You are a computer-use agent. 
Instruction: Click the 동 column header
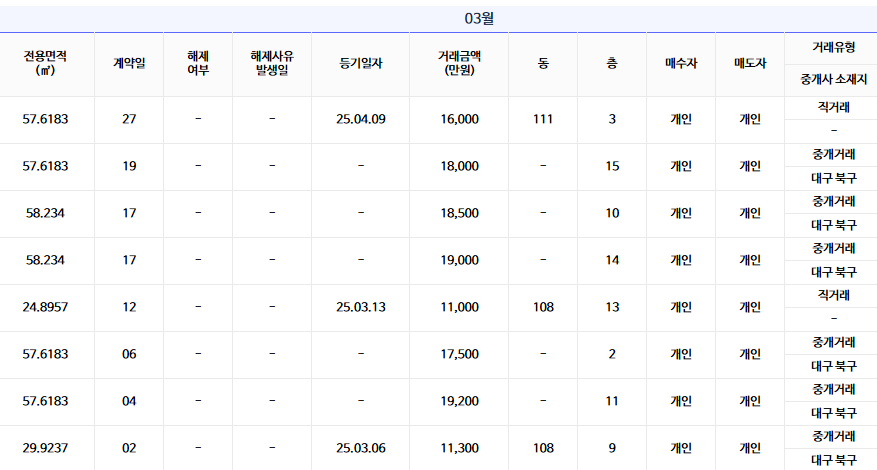coord(543,63)
